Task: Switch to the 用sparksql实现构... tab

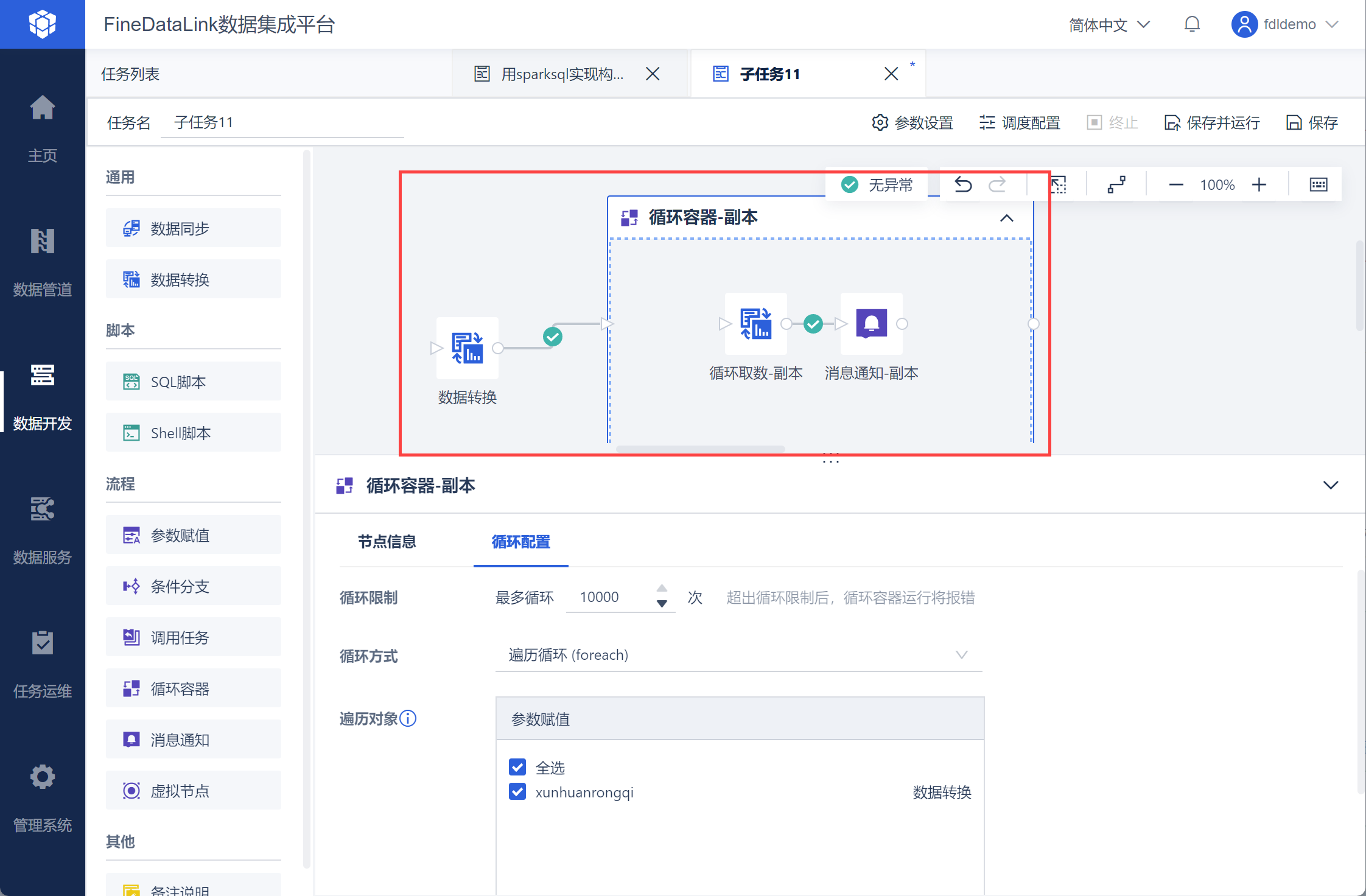Action: [x=561, y=74]
